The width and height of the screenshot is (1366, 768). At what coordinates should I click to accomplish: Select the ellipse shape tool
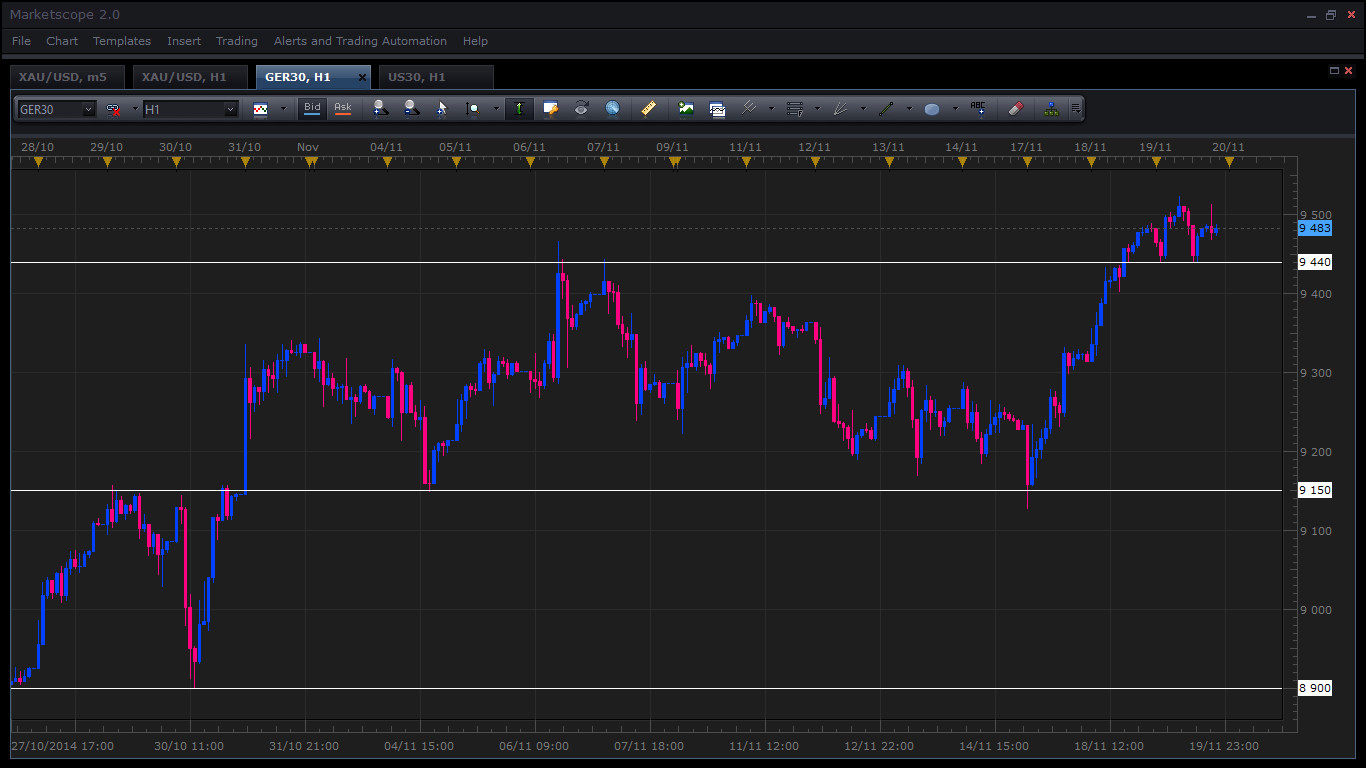coord(932,109)
